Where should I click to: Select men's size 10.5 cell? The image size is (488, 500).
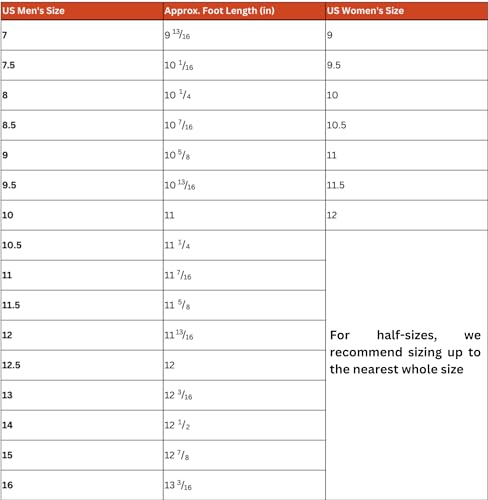[82, 245]
